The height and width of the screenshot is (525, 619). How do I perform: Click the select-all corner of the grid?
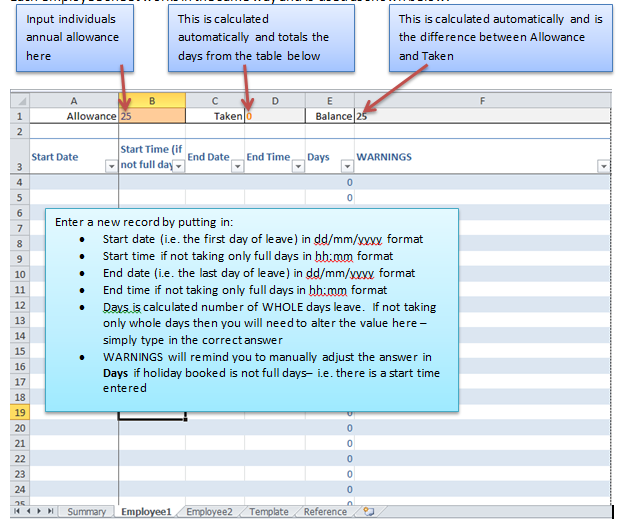tap(19, 101)
